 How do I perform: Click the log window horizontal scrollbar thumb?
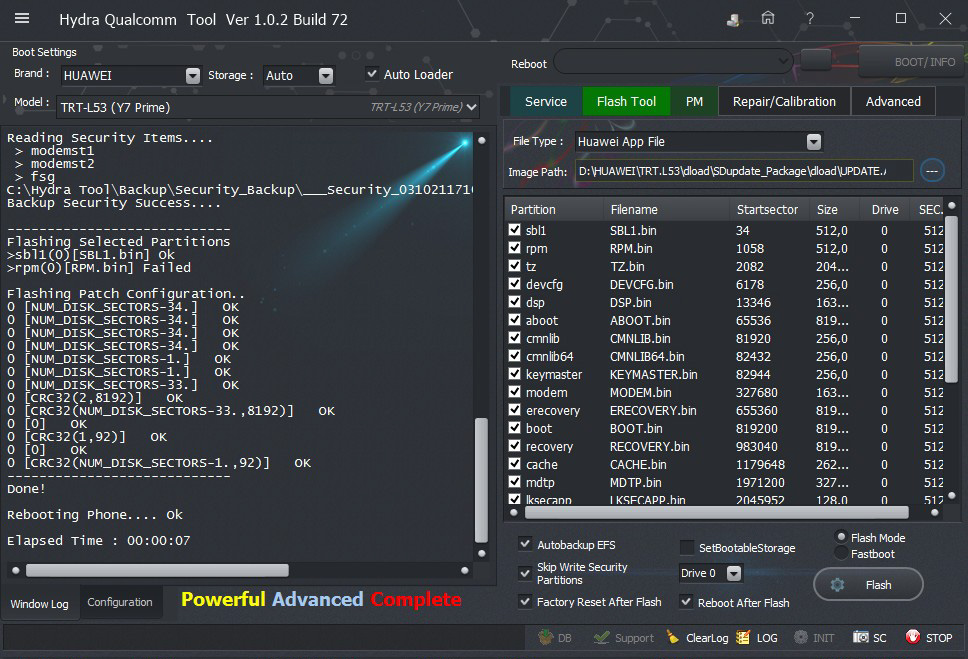click(x=157, y=569)
